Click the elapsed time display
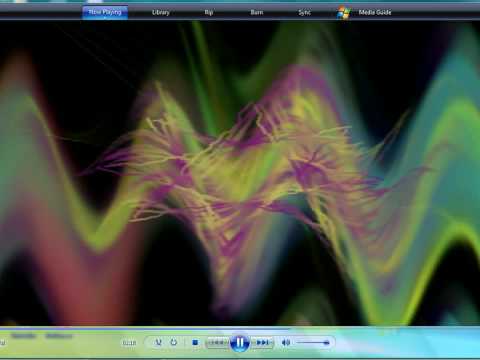480x360 pixels. pos(129,343)
